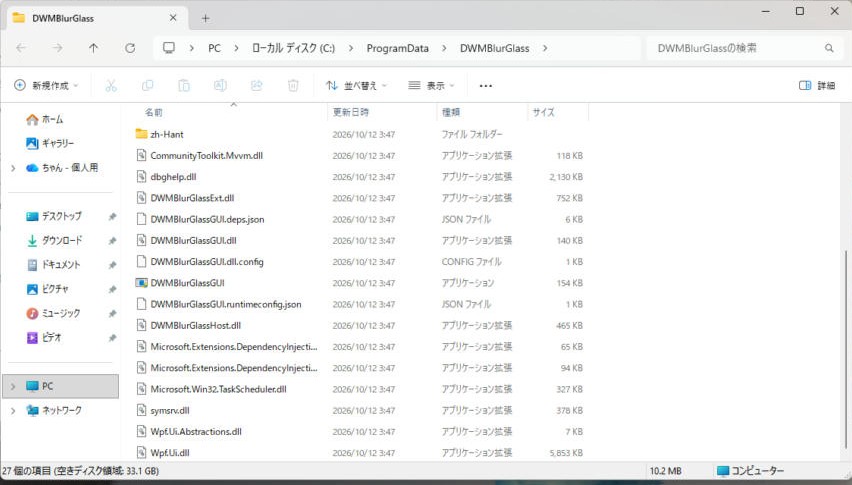Open the 並べ替え sort dropdown
Viewport: 852px width, 485px height.
click(356, 86)
